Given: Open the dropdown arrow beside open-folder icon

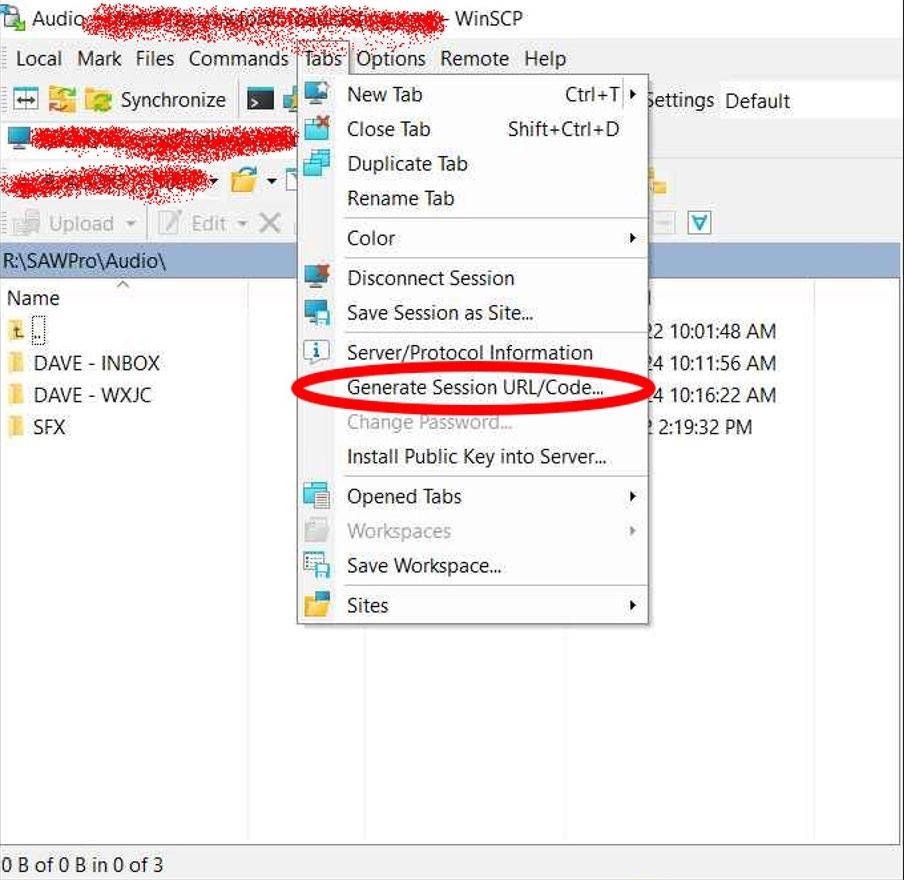Looking at the screenshot, I should pos(272,182).
